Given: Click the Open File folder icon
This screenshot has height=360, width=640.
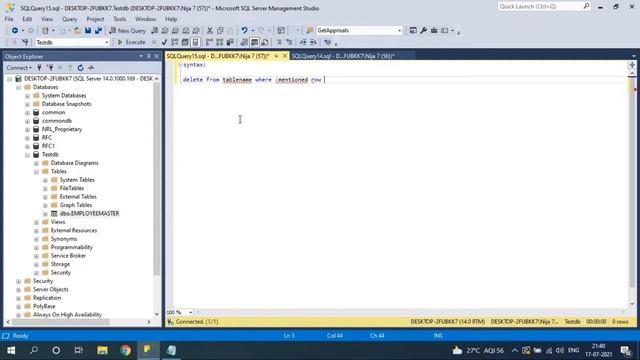Looking at the screenshot, I should [x=77, y=31].
